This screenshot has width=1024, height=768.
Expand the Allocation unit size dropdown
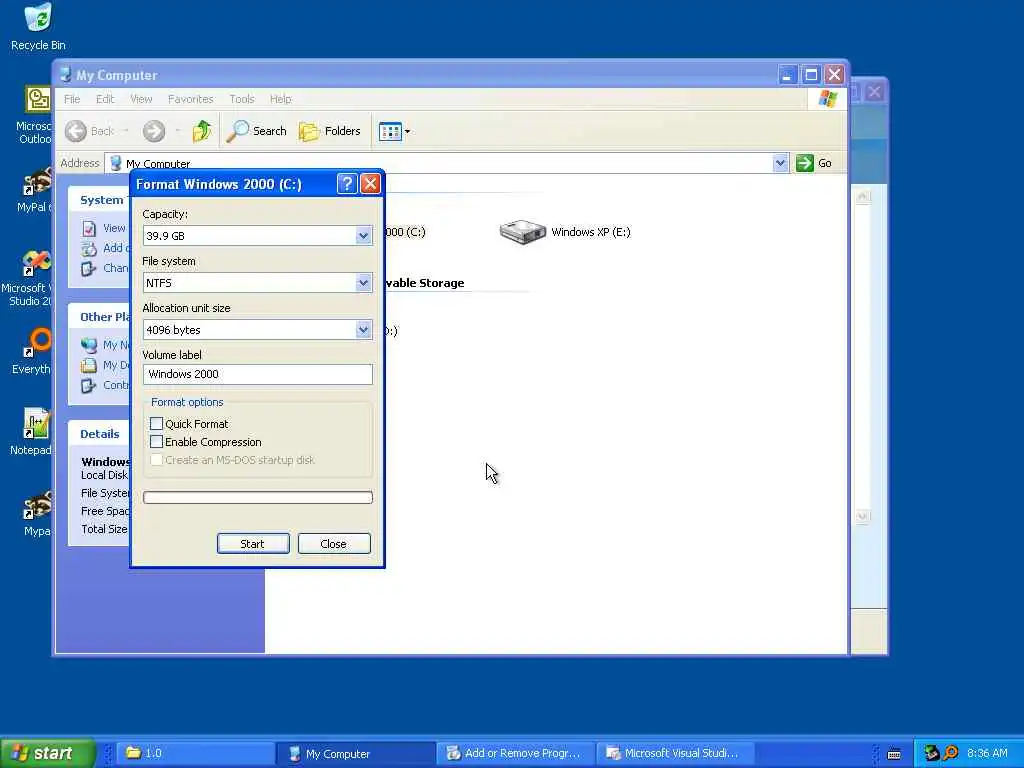click(x=363, y=330)
